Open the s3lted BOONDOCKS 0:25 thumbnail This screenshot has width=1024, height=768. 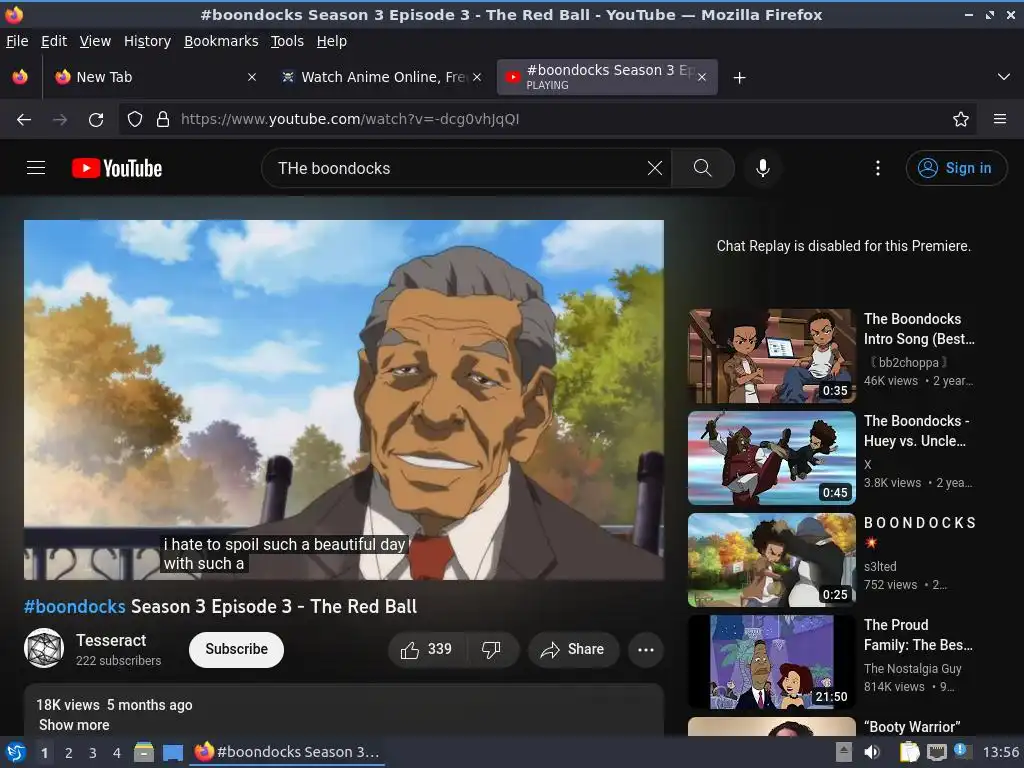[771, 560]
